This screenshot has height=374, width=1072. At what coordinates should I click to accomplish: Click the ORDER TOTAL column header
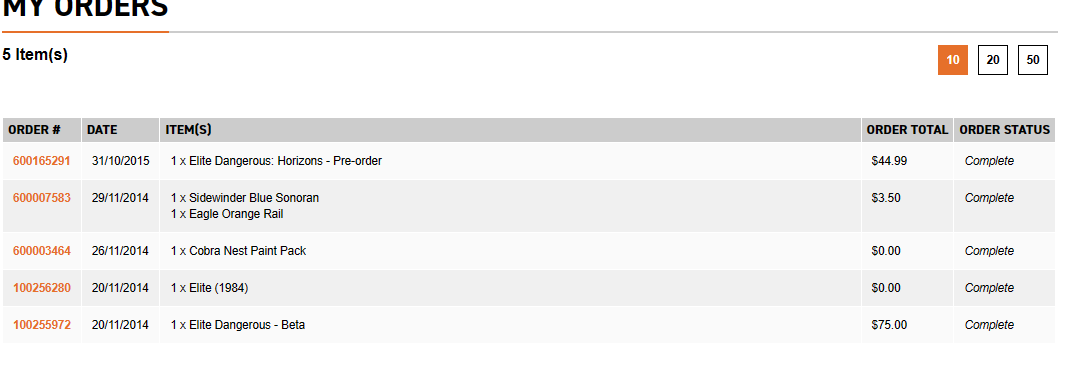coord(907,130)
